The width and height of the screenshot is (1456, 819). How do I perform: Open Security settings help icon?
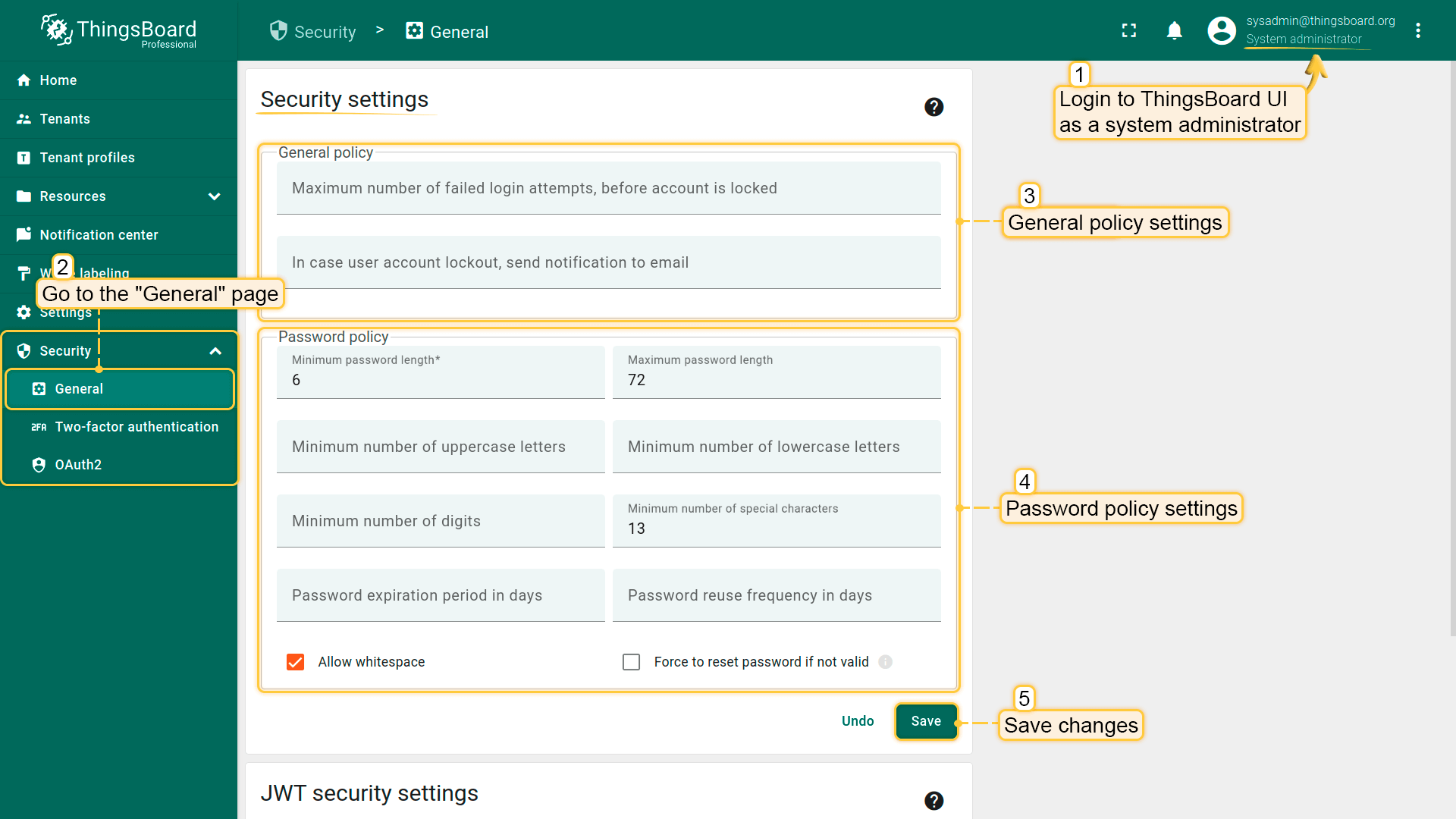tap(934, 107)
